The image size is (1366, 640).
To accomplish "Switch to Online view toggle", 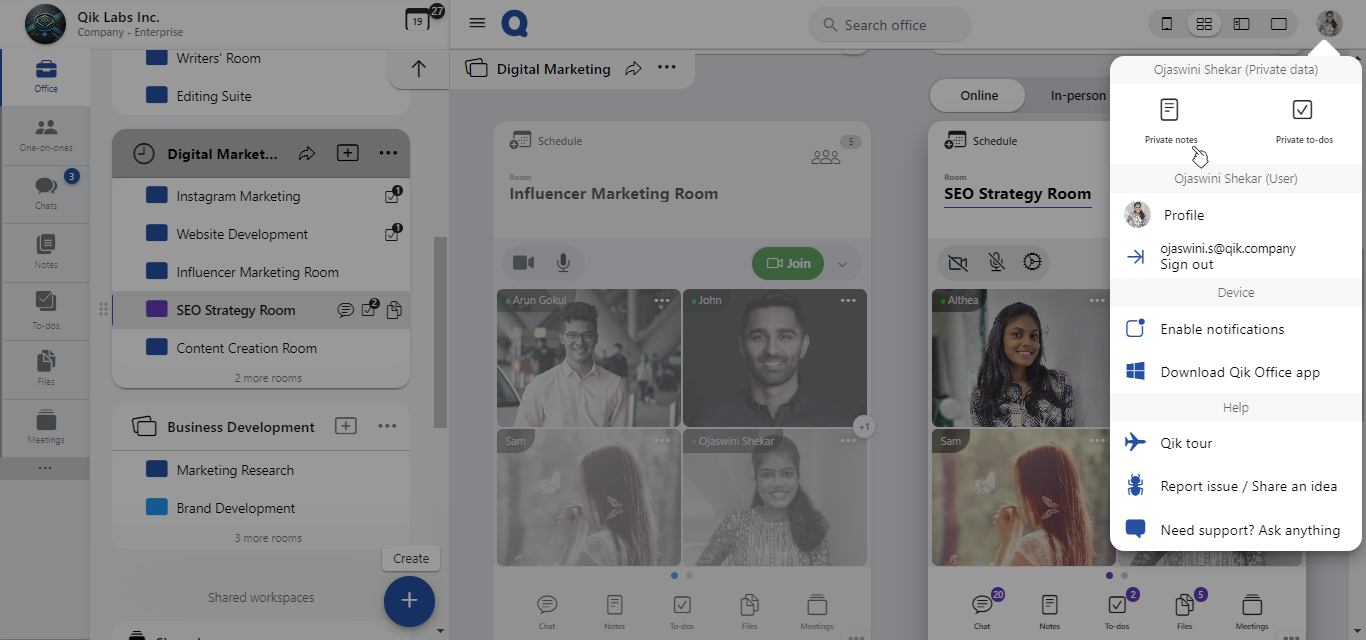I will 979,96.
